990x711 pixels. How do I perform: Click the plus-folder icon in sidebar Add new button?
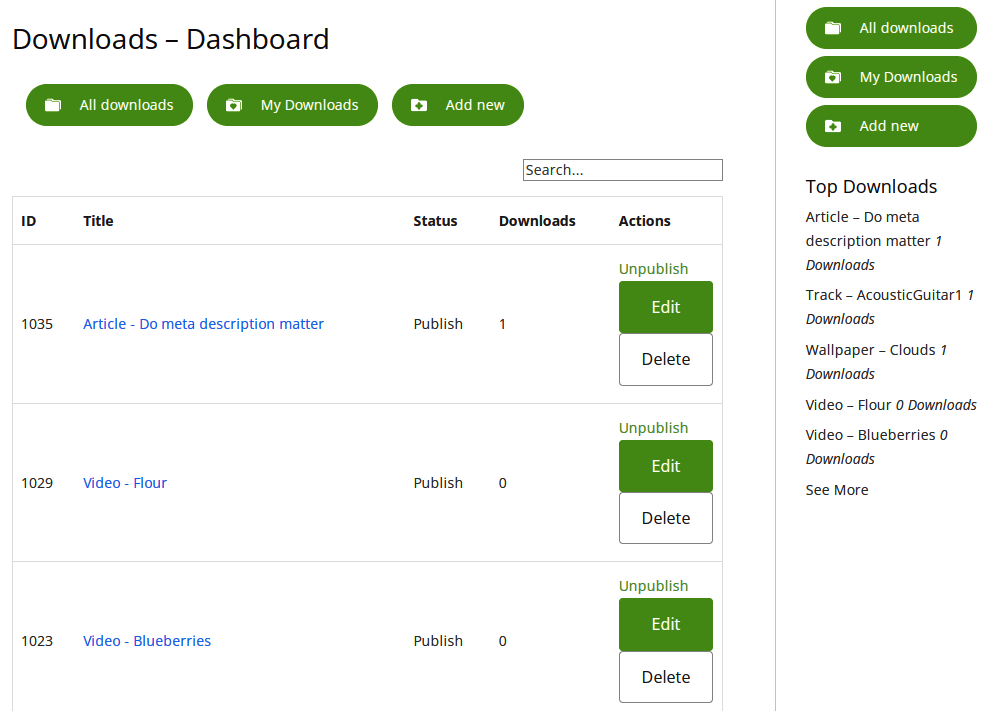coord(833,126)
